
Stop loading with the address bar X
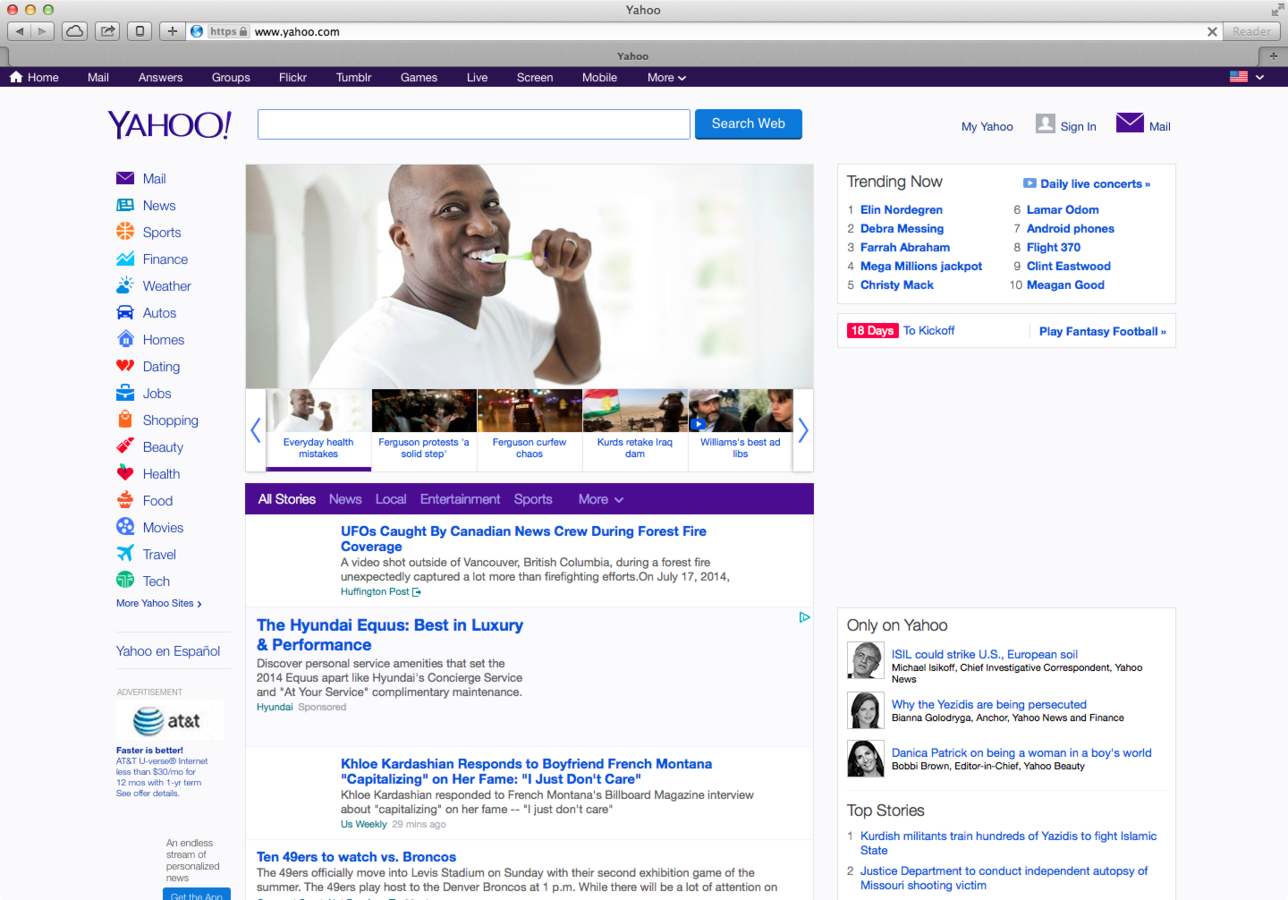(1212, 32)
